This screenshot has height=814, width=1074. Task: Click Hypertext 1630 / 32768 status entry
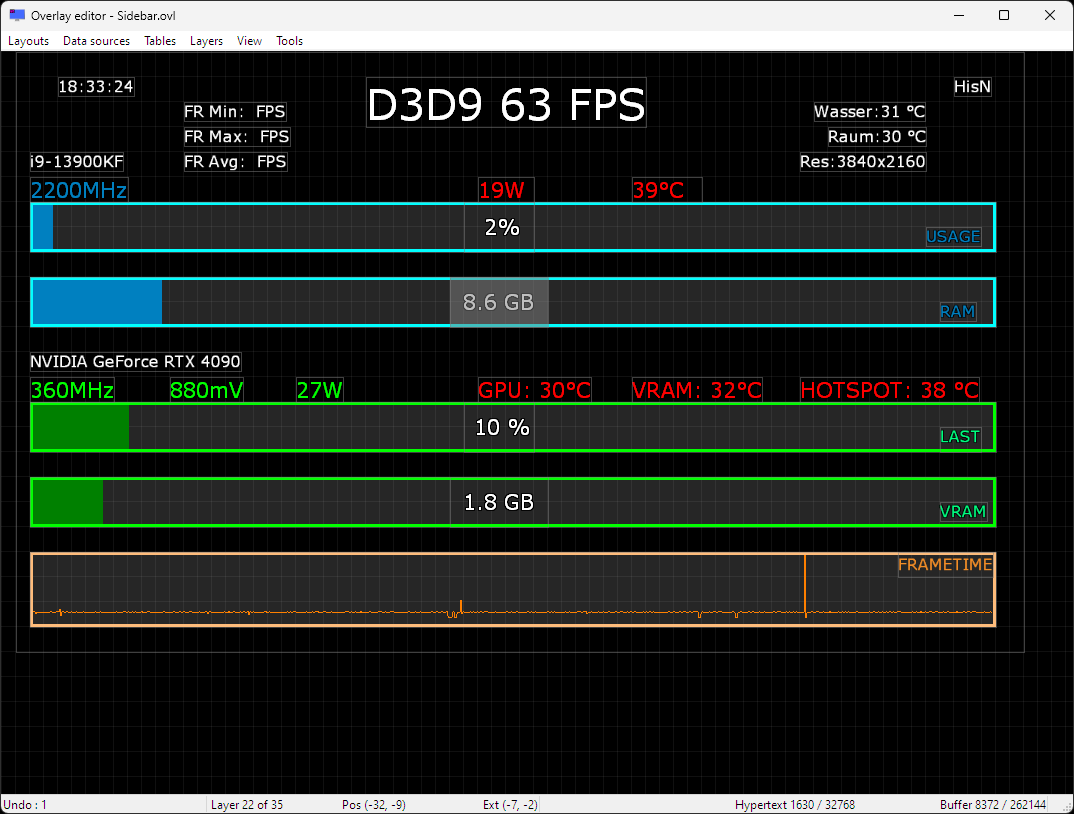point(795,804)
